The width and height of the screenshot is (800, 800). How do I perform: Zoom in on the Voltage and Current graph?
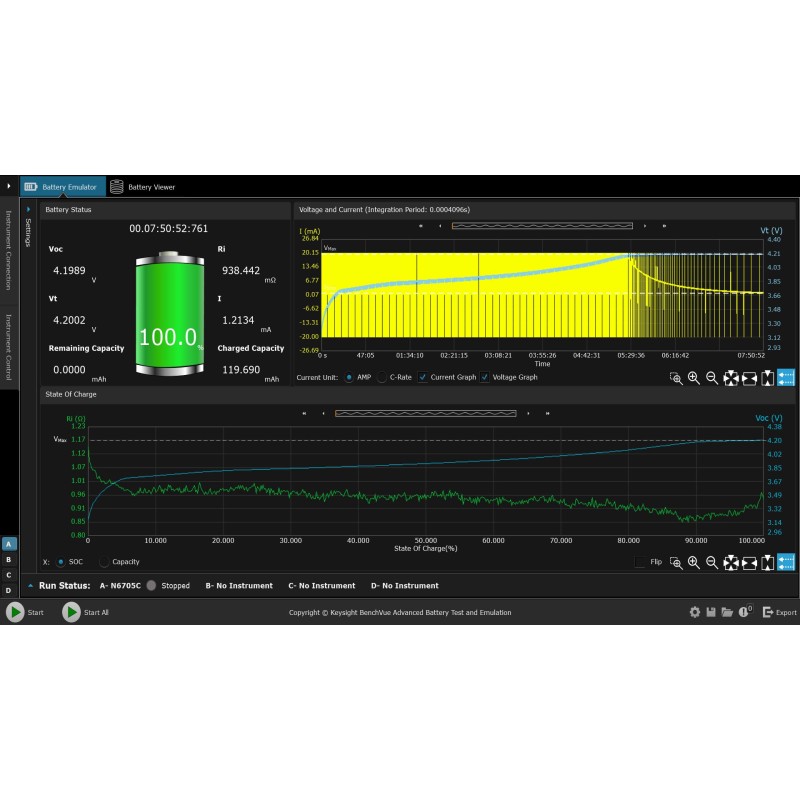tap(693, 378)
